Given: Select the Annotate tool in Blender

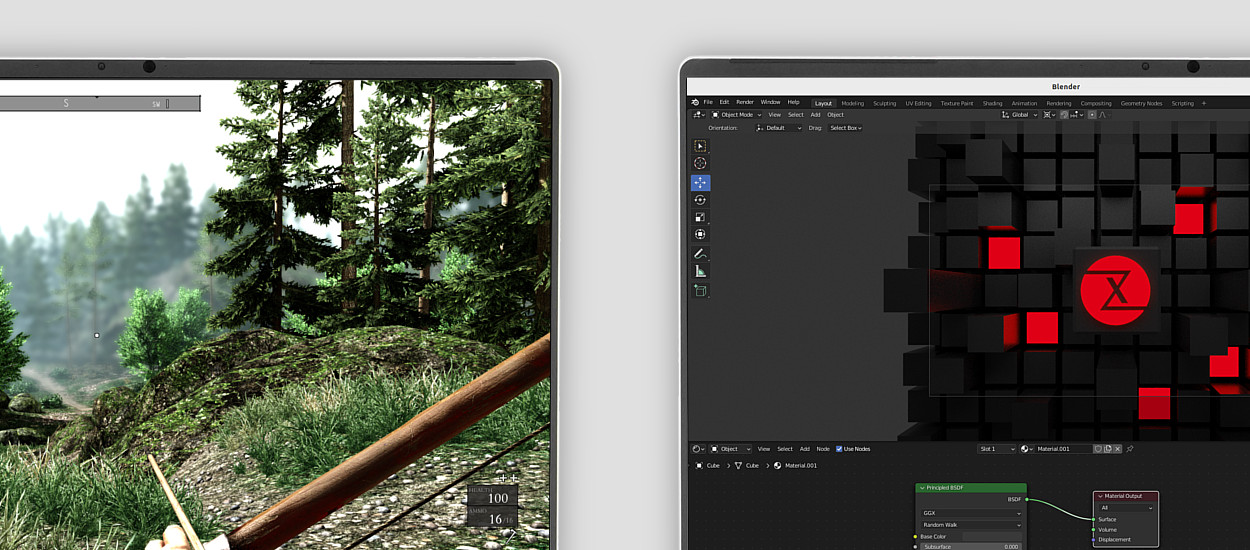Looking at the screenshot, I should [700, 254].
